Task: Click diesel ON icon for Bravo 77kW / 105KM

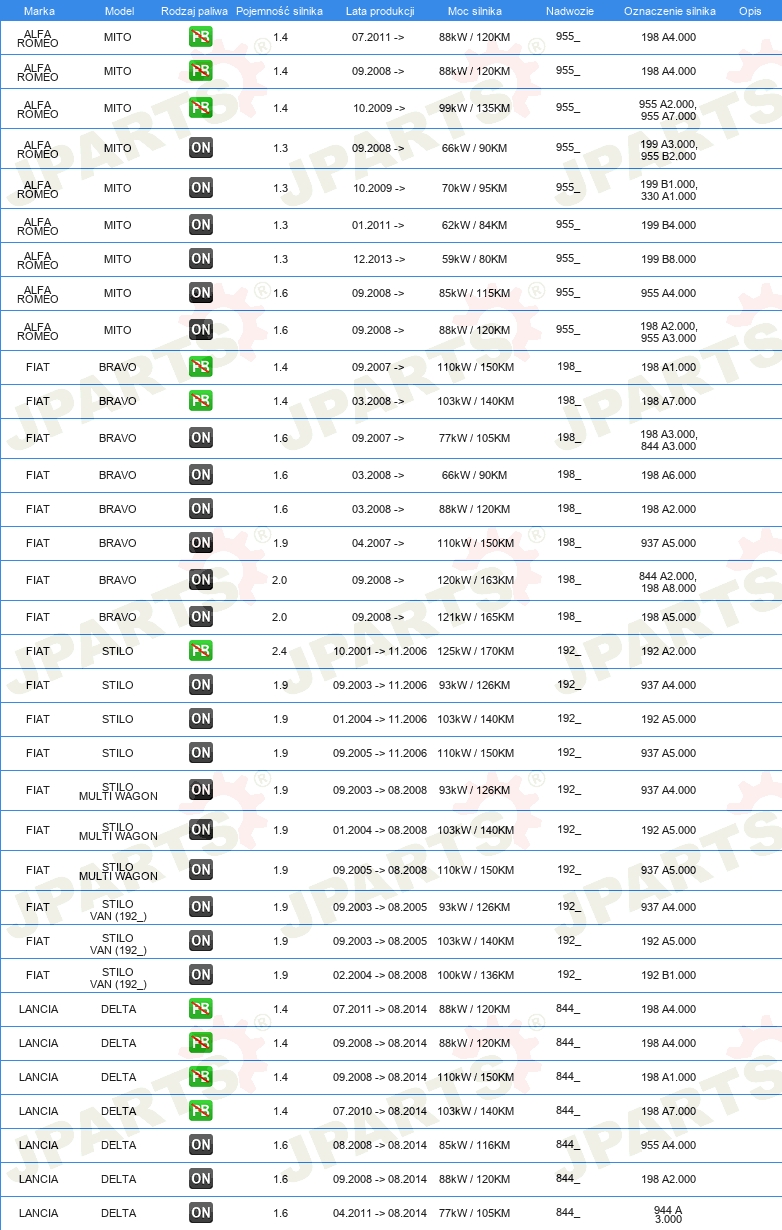Action: pos(201,438)
